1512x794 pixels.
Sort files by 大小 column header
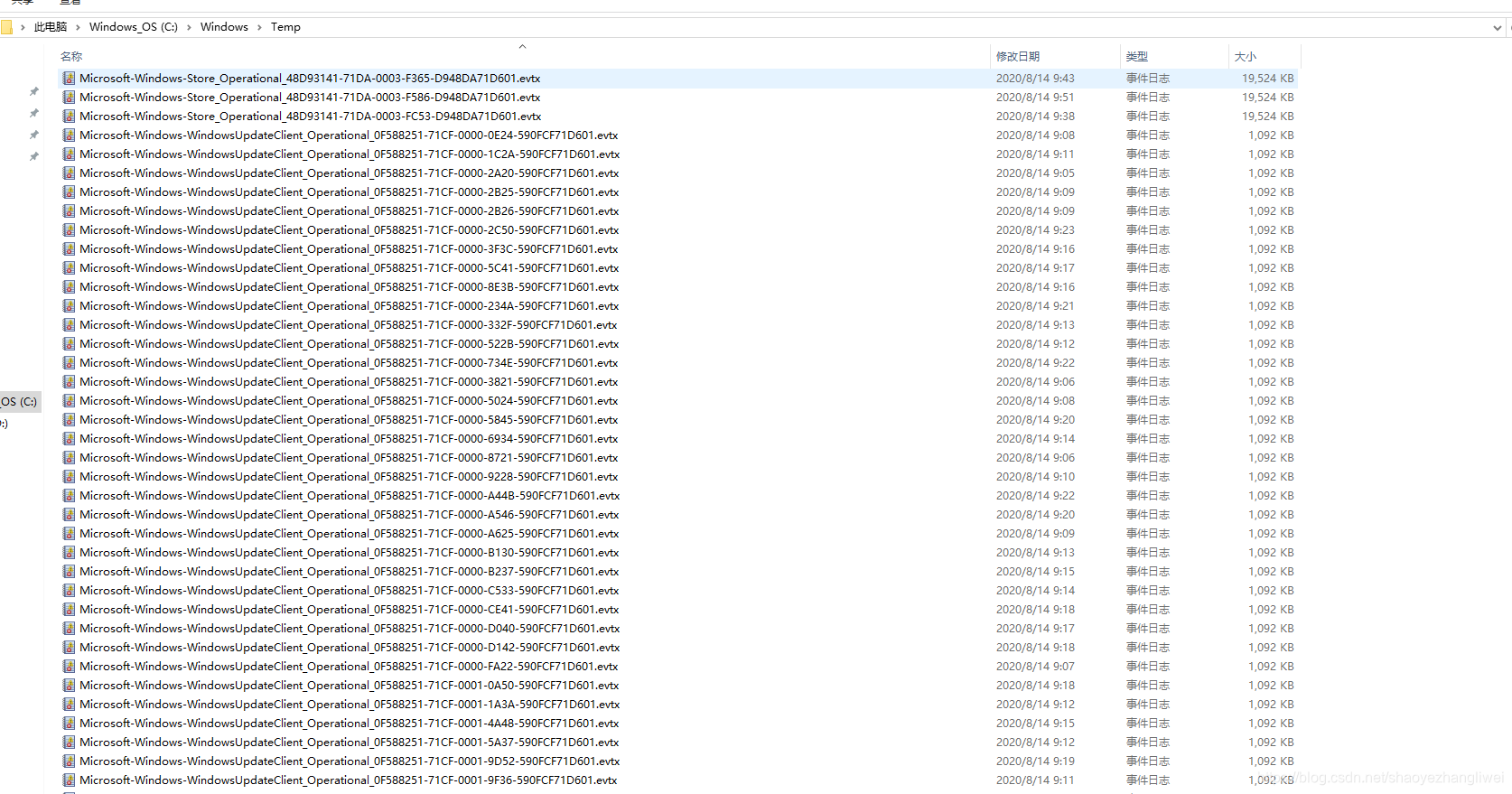pos(1246,56)
